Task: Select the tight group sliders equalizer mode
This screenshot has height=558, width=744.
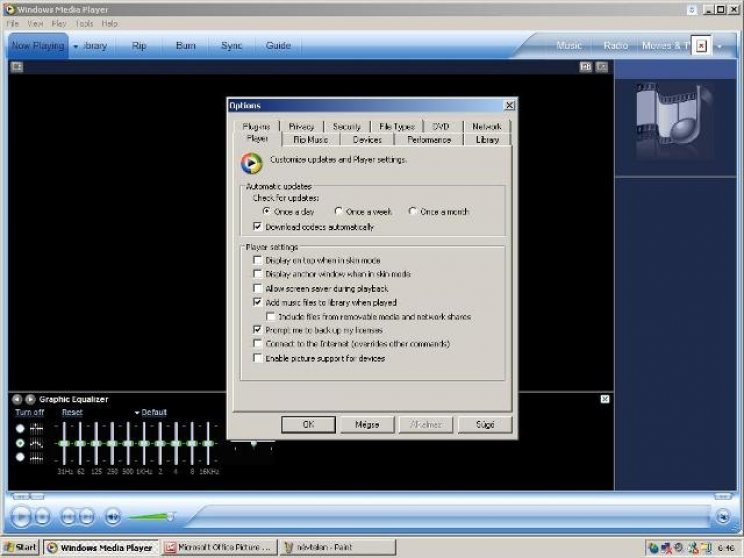Action: point(20,457)
